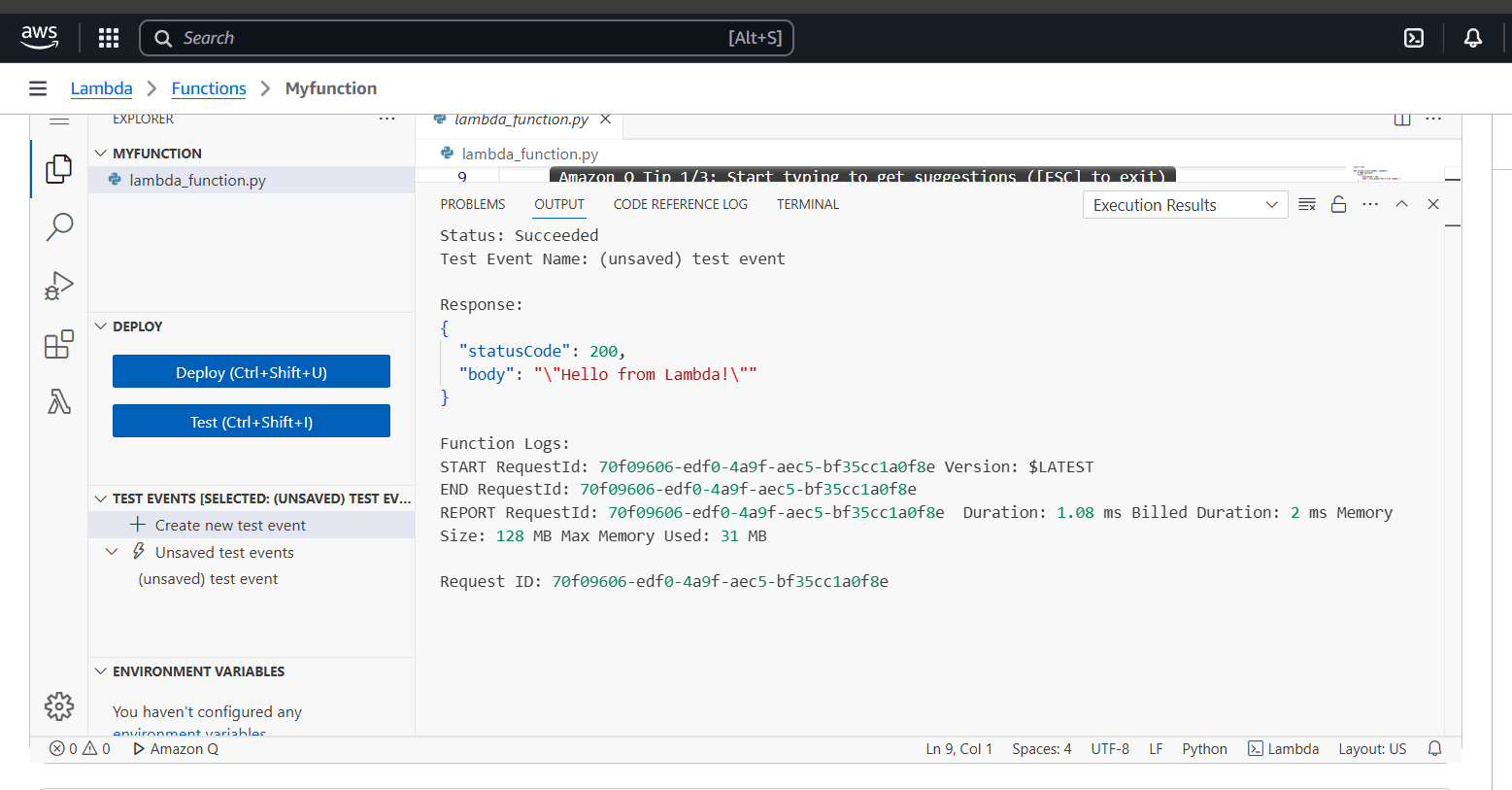Click the Deploy (Ctrl+Shift+U) button
The width and height of the screenshot is (1512, 790).
[252, 372]
